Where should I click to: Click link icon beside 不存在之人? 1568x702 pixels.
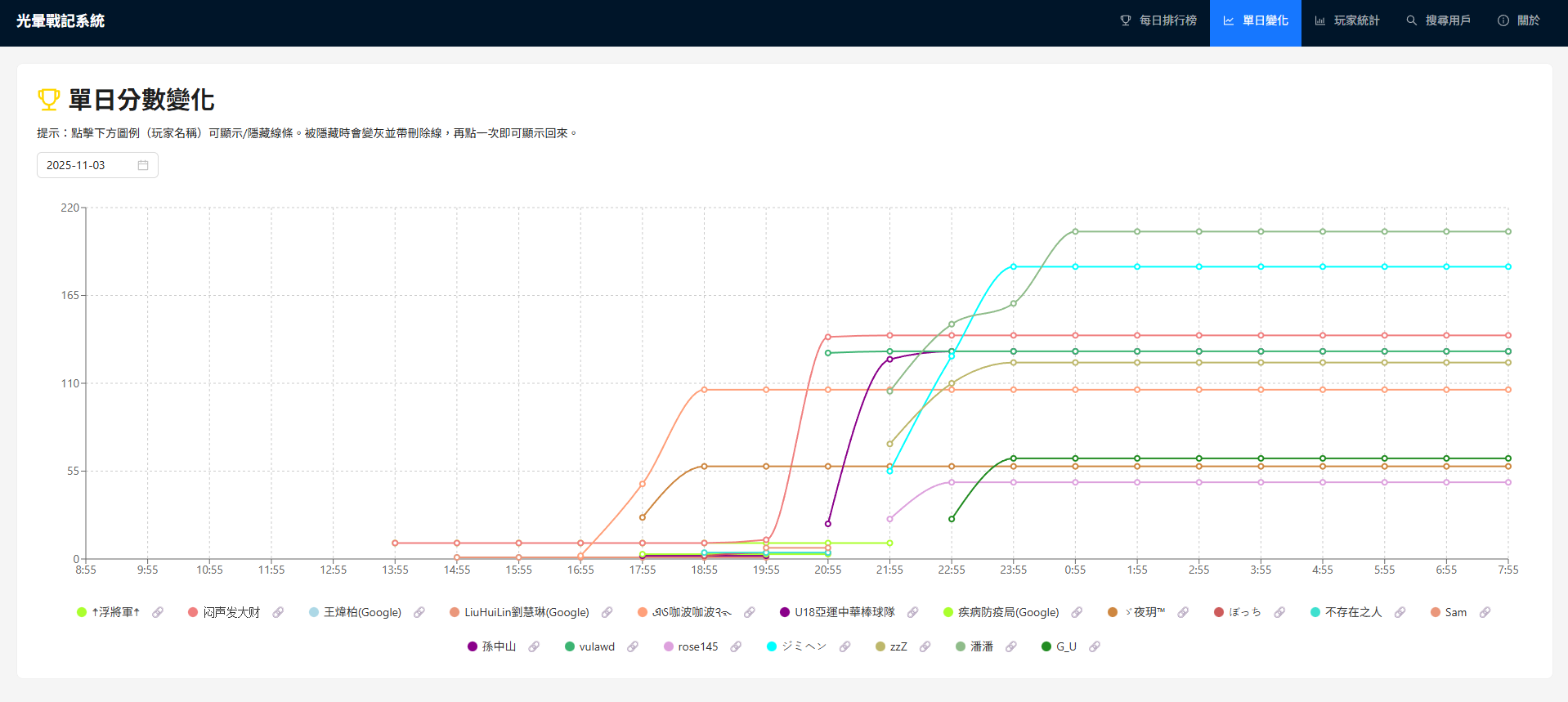[x=1400, y=612]
